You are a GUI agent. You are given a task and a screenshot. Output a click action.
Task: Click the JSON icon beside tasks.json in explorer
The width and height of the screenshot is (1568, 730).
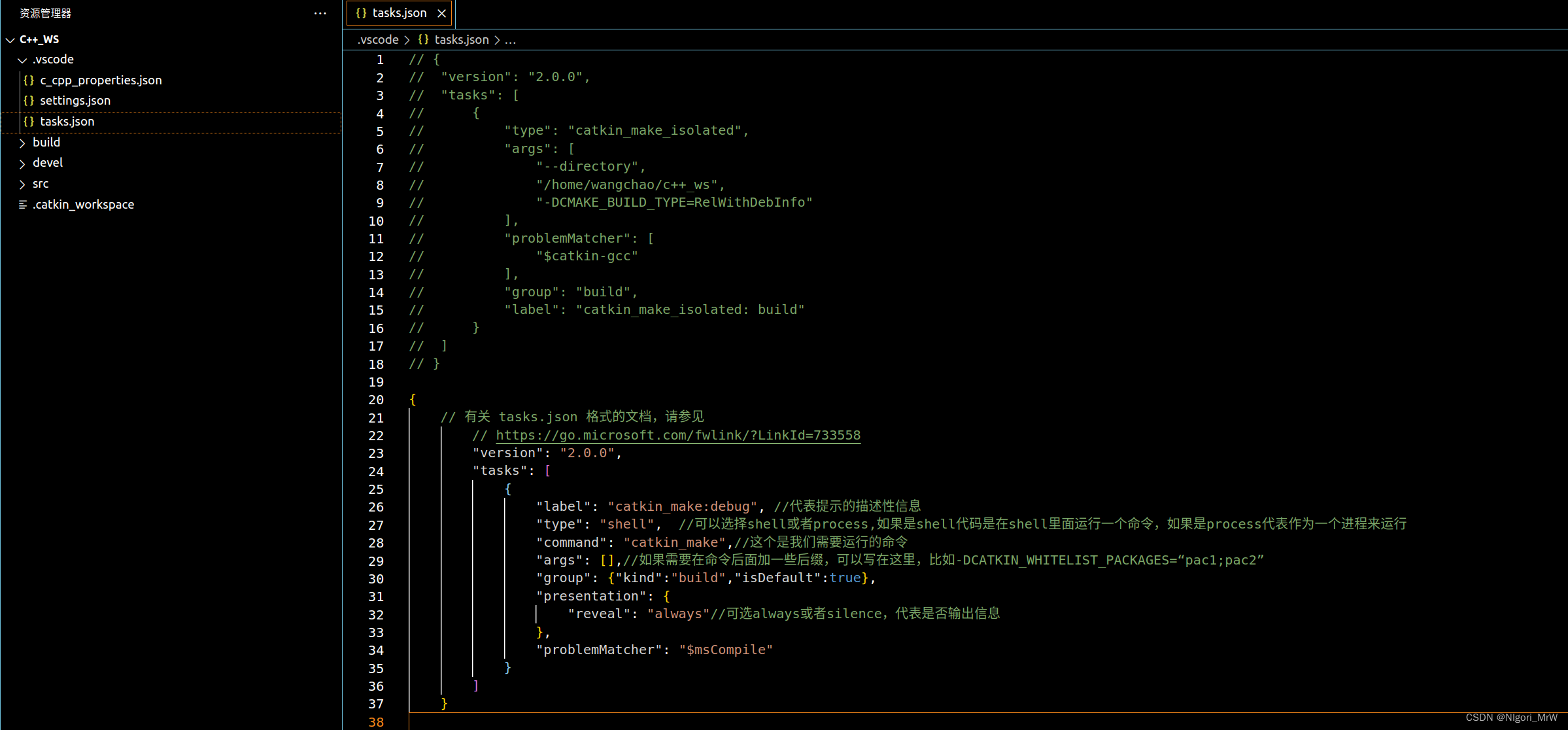[29, 121]
